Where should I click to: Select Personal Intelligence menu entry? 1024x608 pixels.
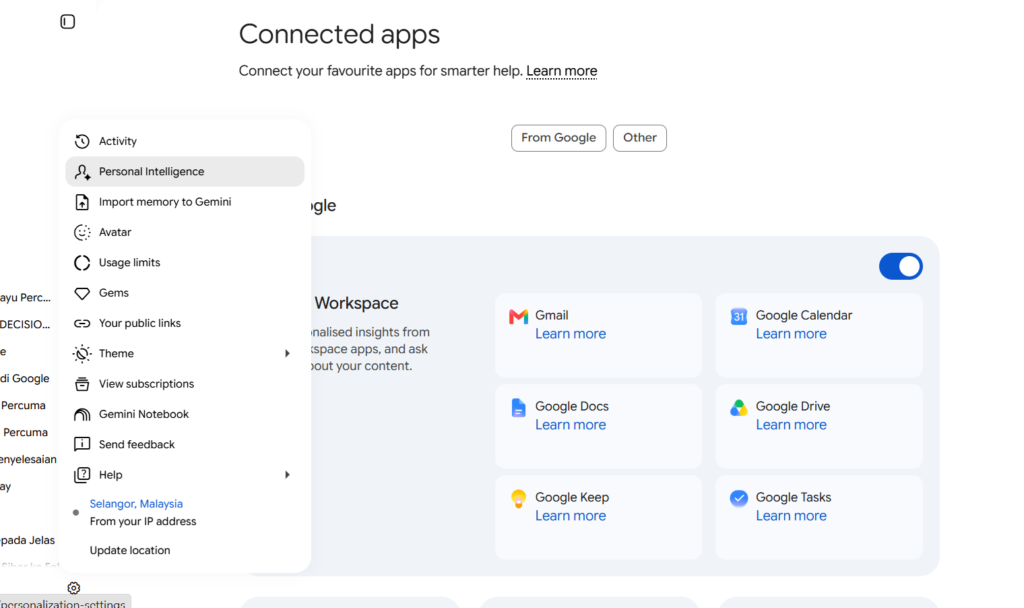click(185, 172)
